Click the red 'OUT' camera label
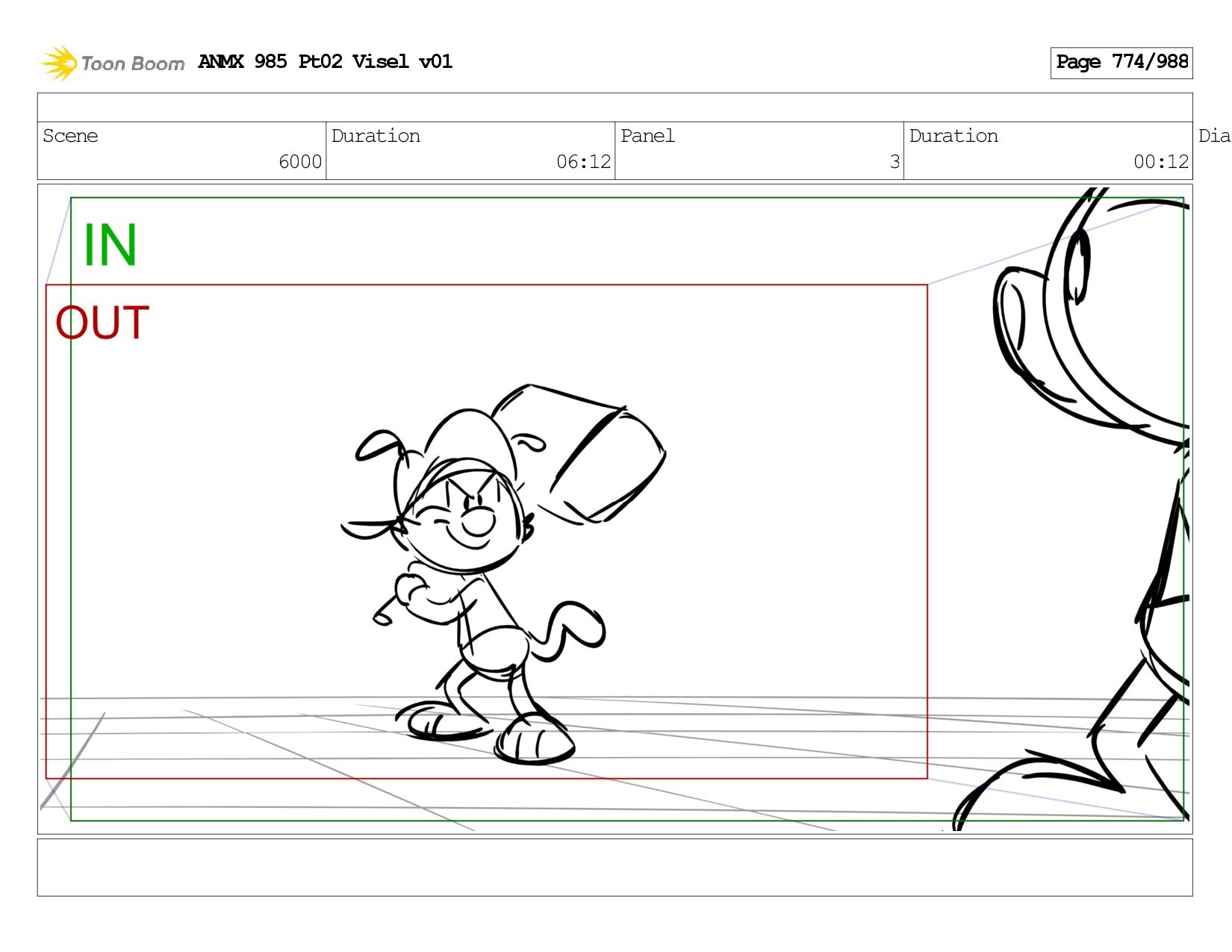The width and height of the screenshot is (1232, 952). click(102, 323)
